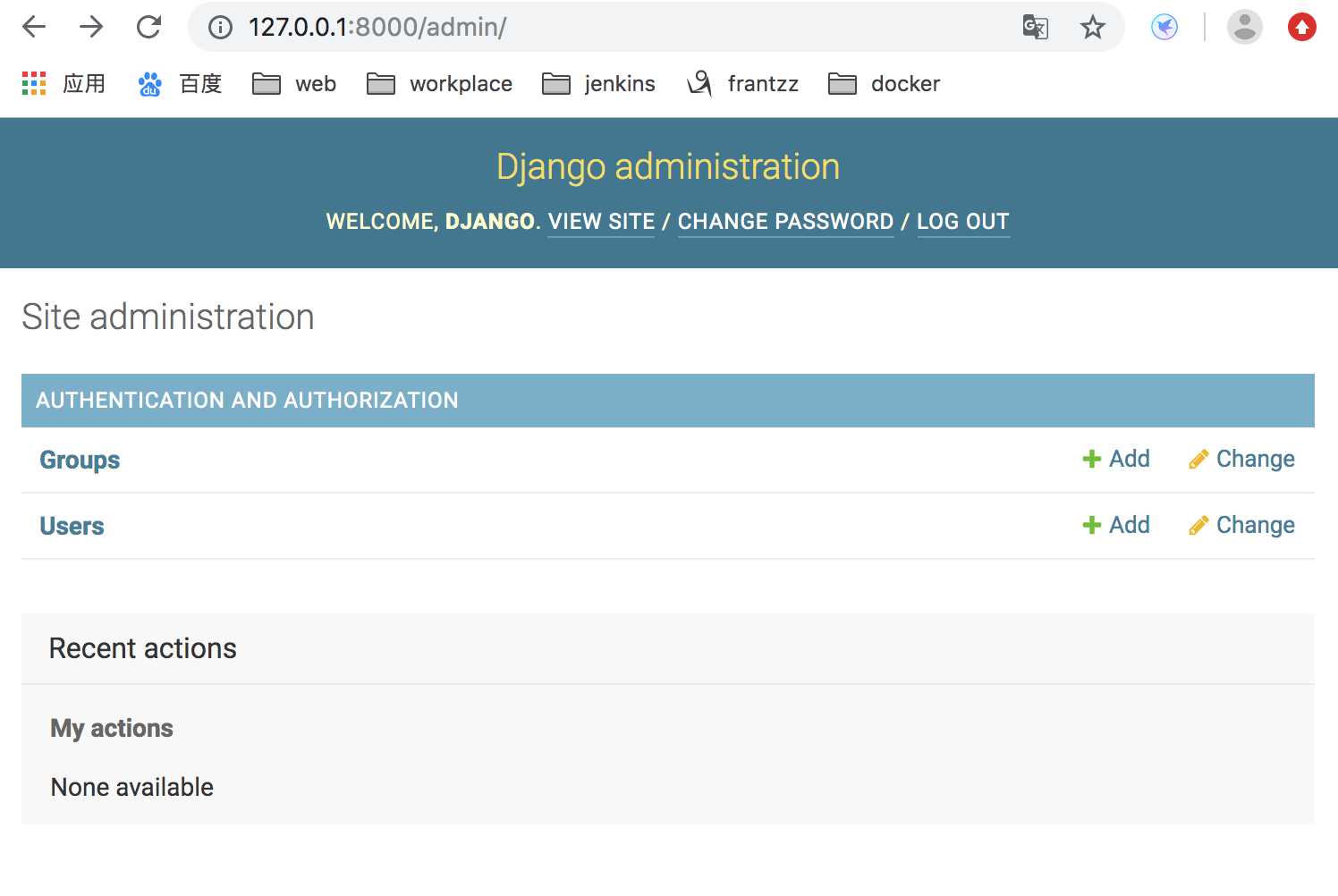Open the CHANGE PASSWORD link
This screenshot has height=896, width=1338.
click(x=785, y=222)
